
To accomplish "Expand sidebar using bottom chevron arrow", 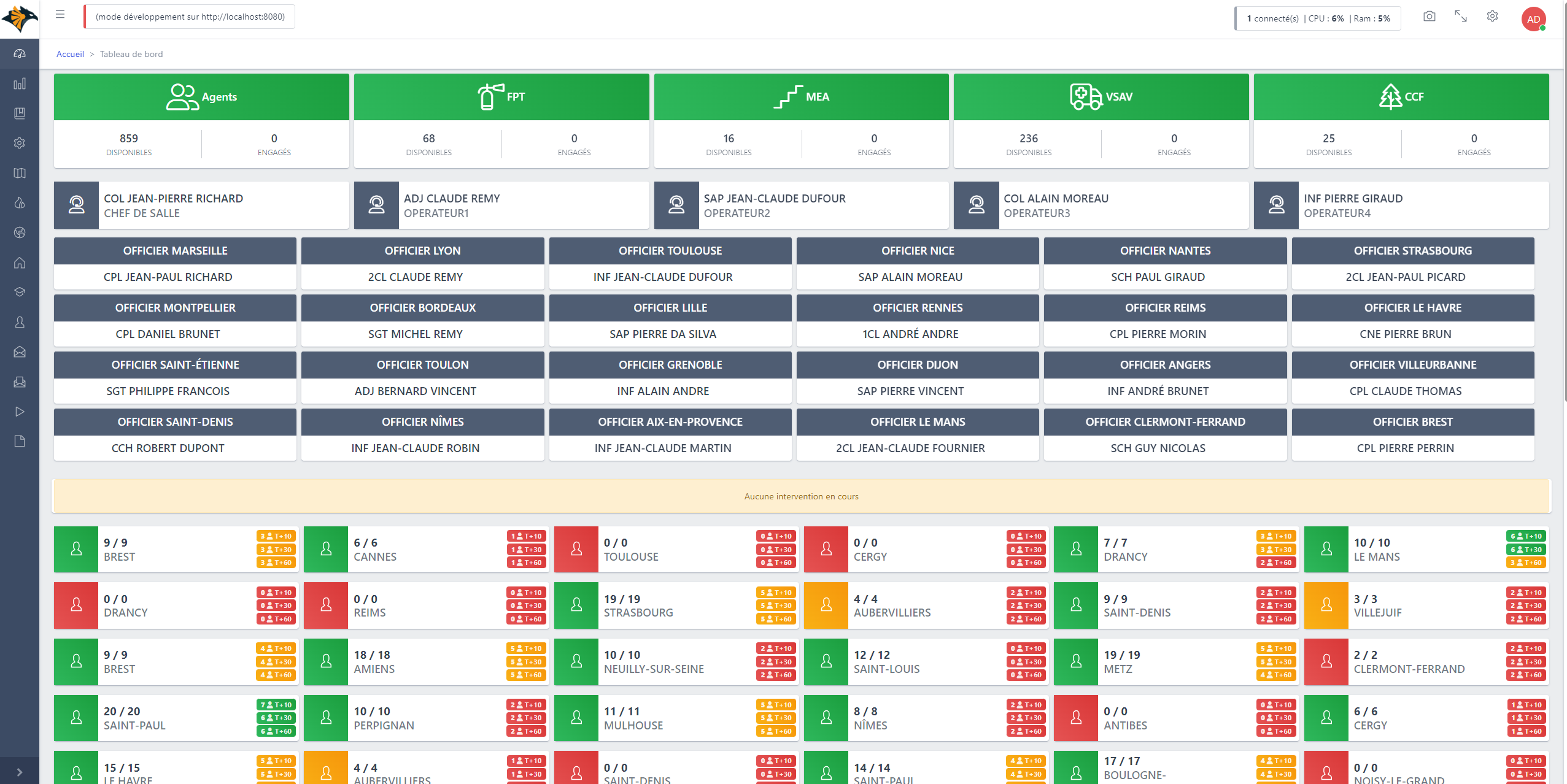I will tap(20, 772).
